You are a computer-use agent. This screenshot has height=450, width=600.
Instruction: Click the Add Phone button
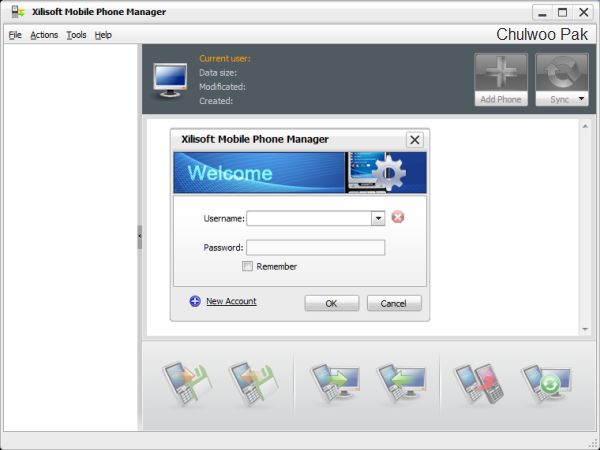coord(501,80)
